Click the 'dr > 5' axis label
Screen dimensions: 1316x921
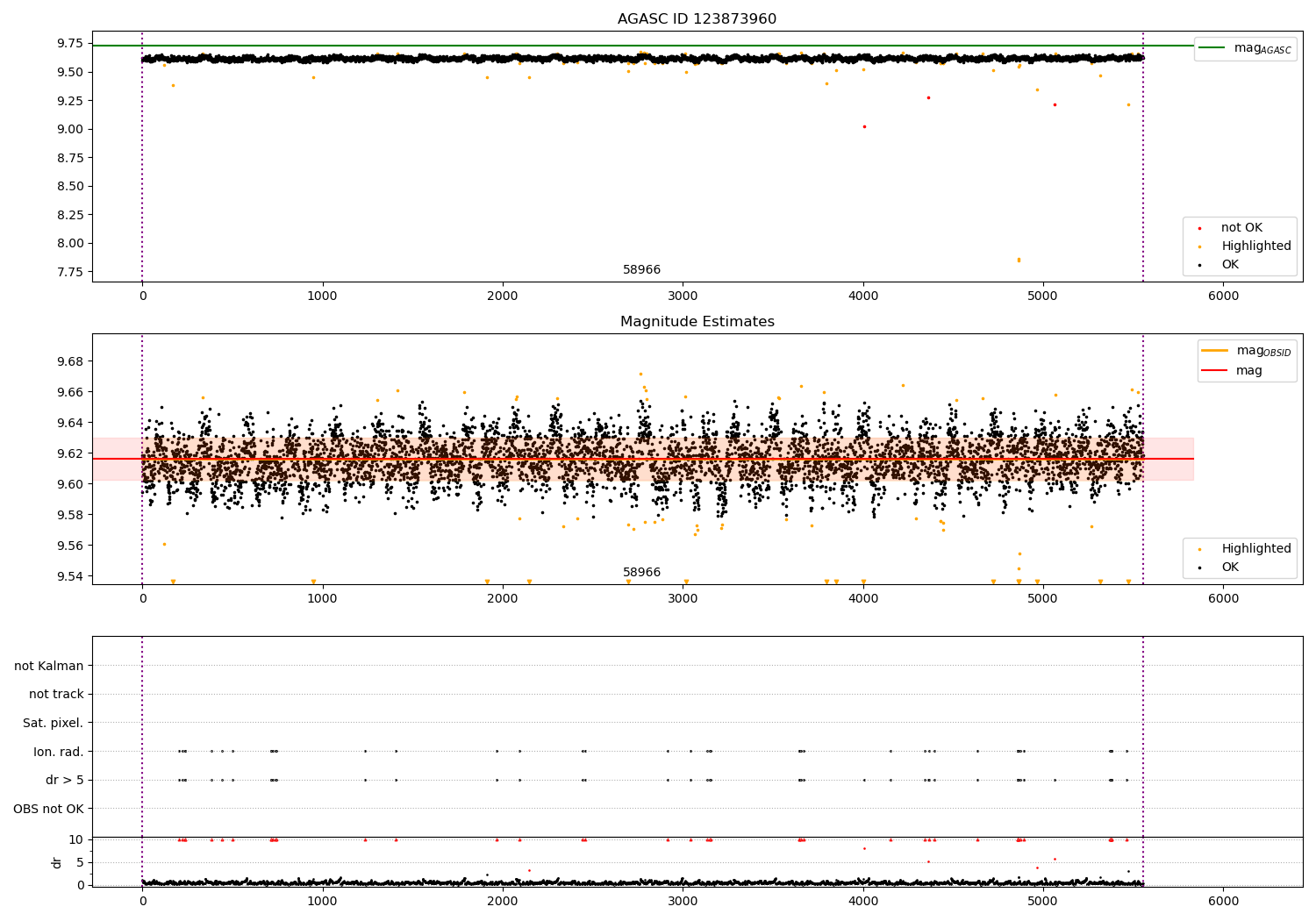65,781
